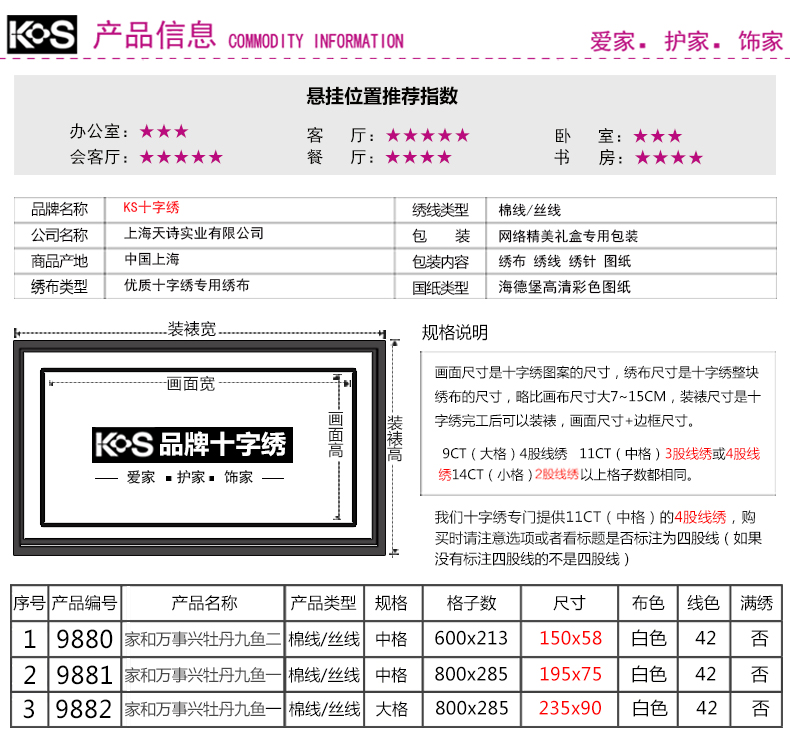The width and height of the screenshot is (790, 732).
Task: Click the 画面宽 dimension label
Action: 191,384
